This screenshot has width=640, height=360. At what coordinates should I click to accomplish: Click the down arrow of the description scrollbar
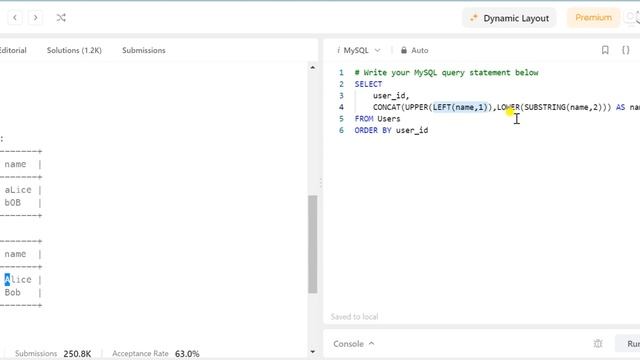point(313,351)
